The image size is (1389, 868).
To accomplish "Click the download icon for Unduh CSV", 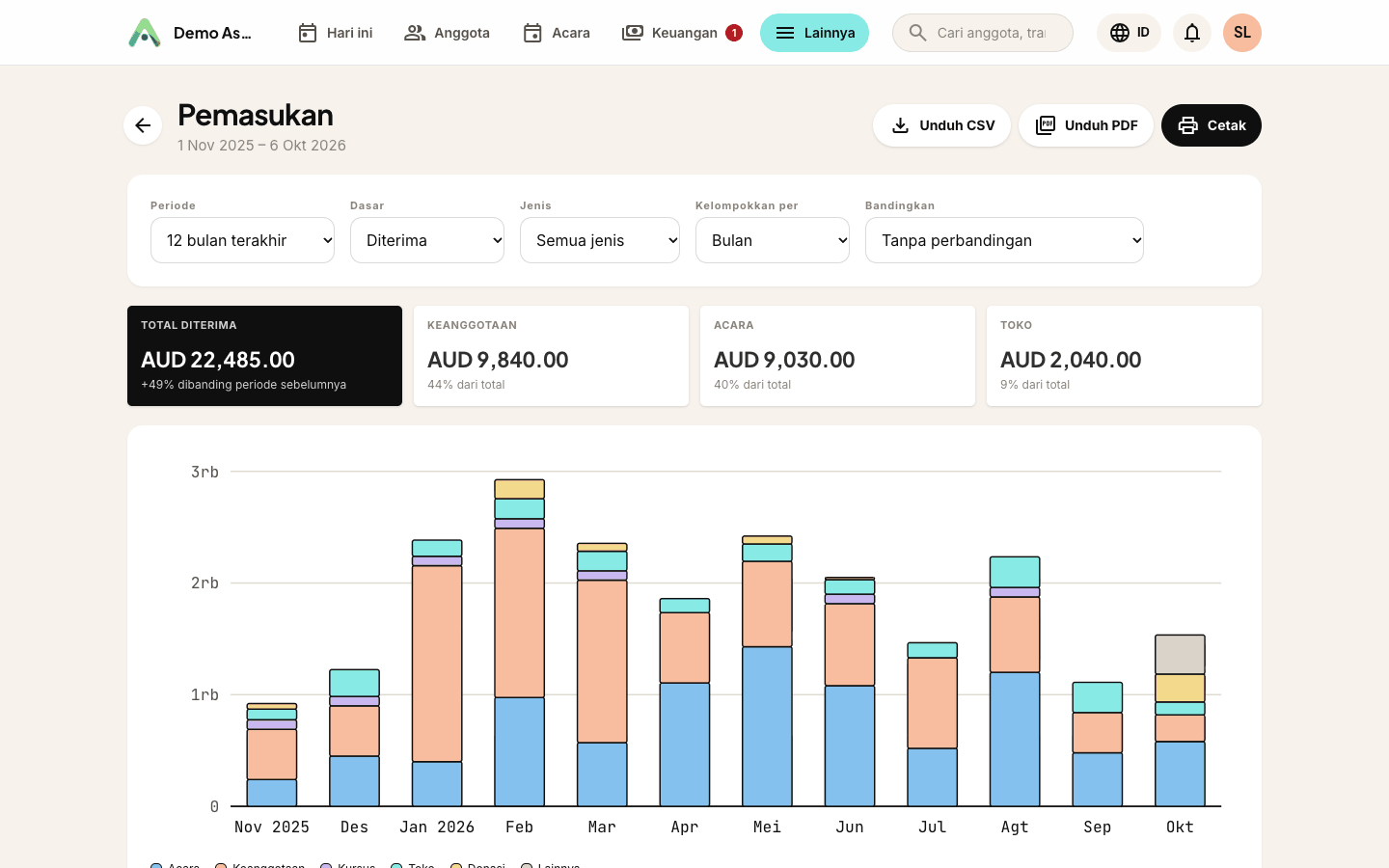I will [x=900, y=125].
